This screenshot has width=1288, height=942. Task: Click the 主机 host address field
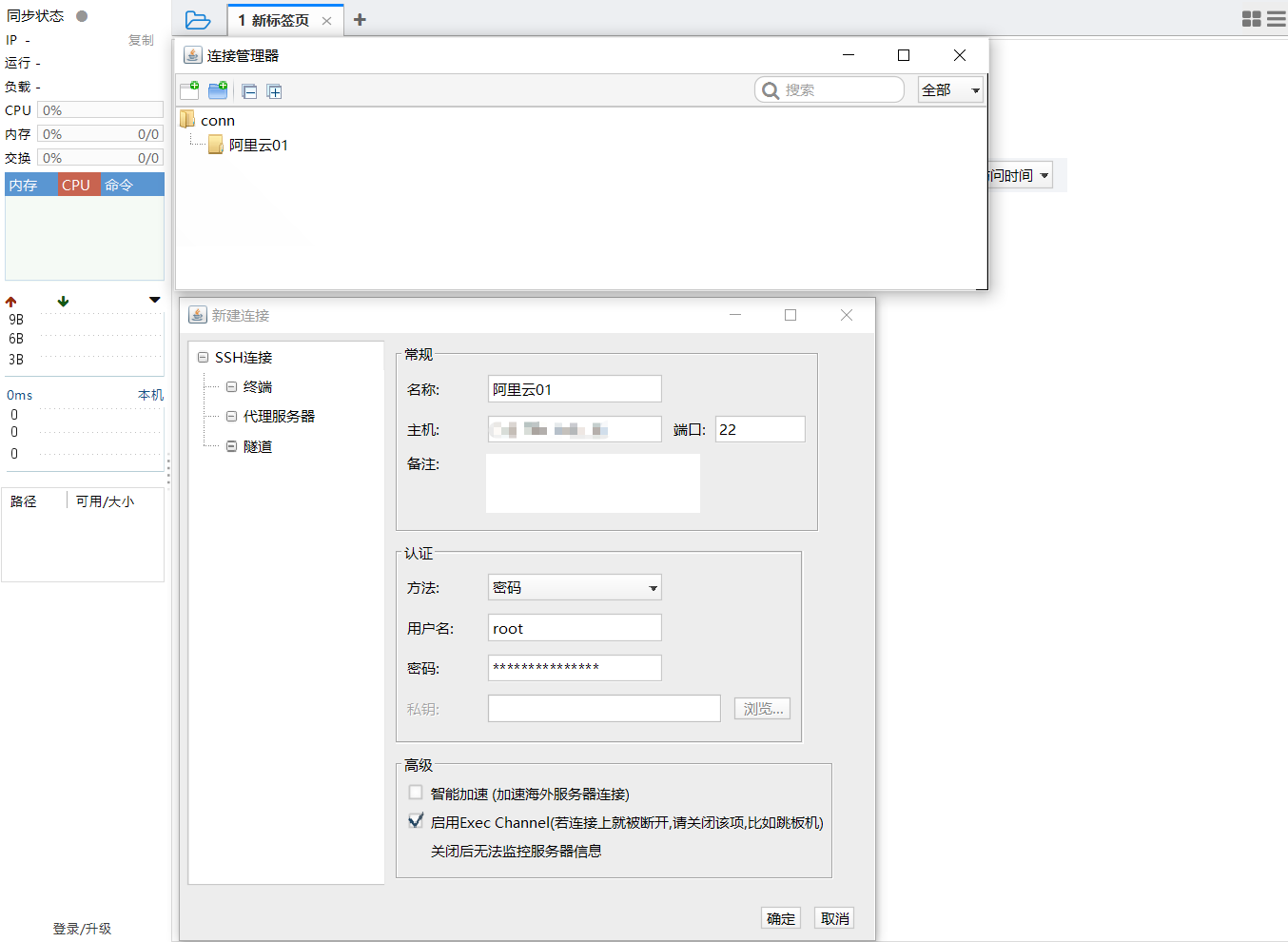(x=575, y=429)
